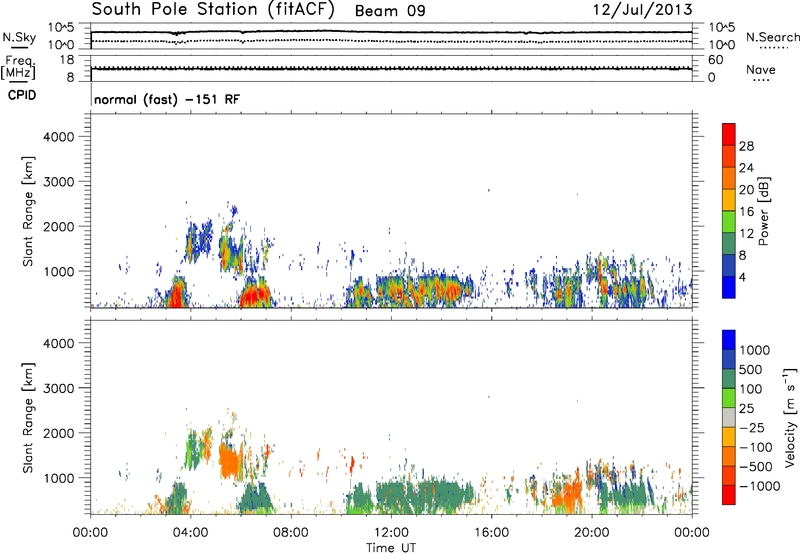Click the '-1000' velocity scale value
The height and width of the screenshot is (554, 800).
coord(760,486)
